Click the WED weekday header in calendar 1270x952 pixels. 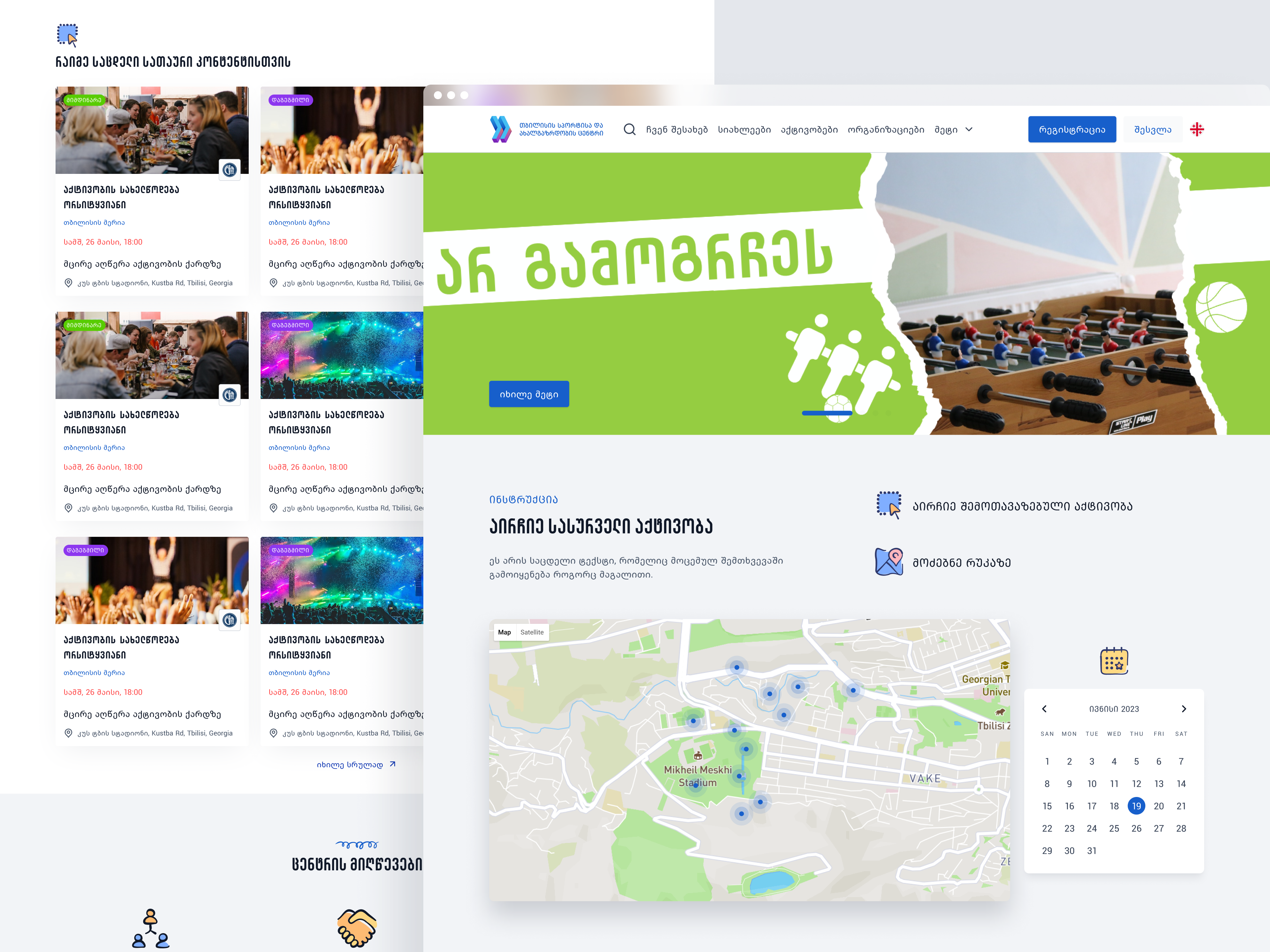point(1114,734)
